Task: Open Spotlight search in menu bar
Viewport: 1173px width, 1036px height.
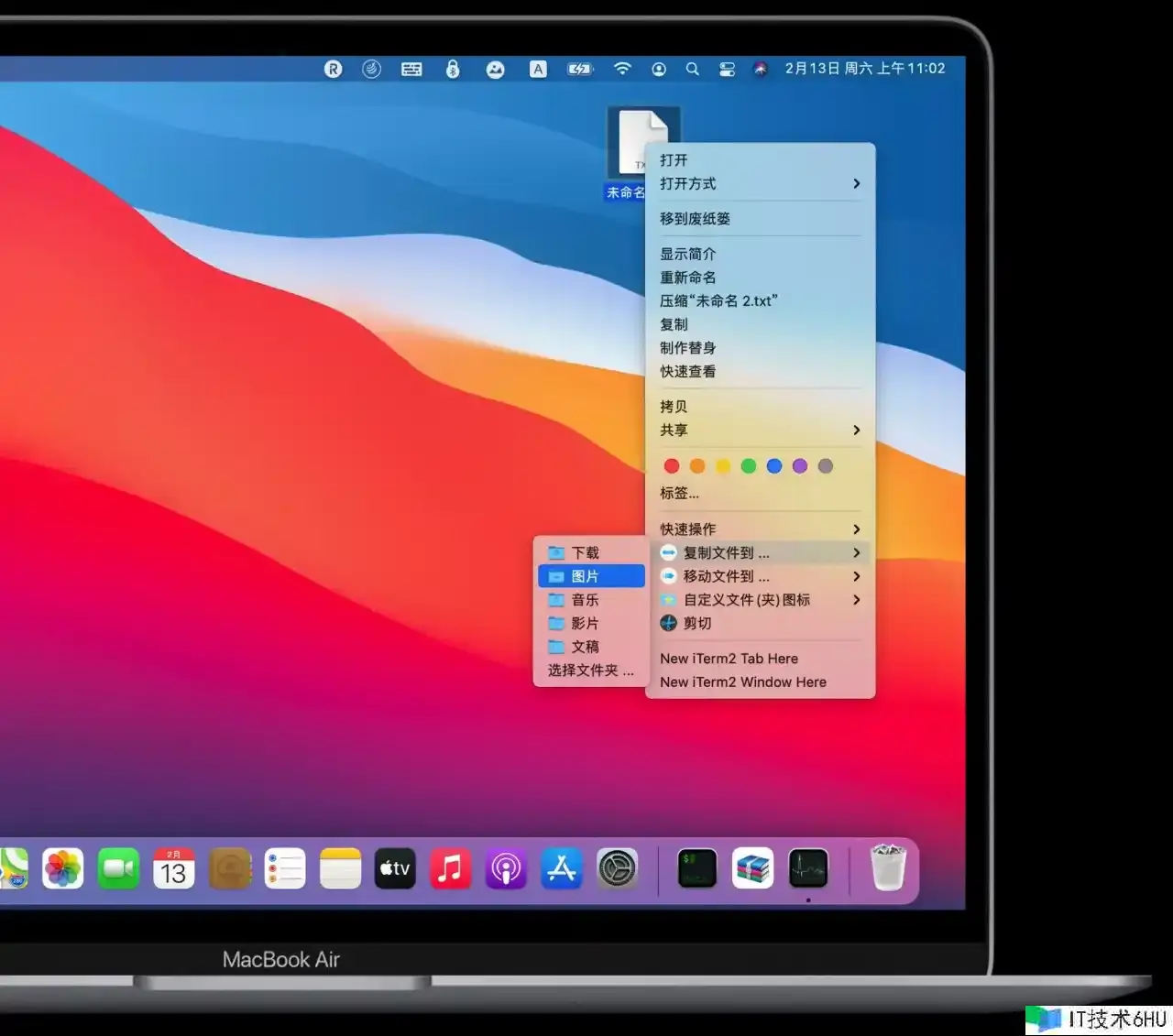Action: [x=692, y=69]
